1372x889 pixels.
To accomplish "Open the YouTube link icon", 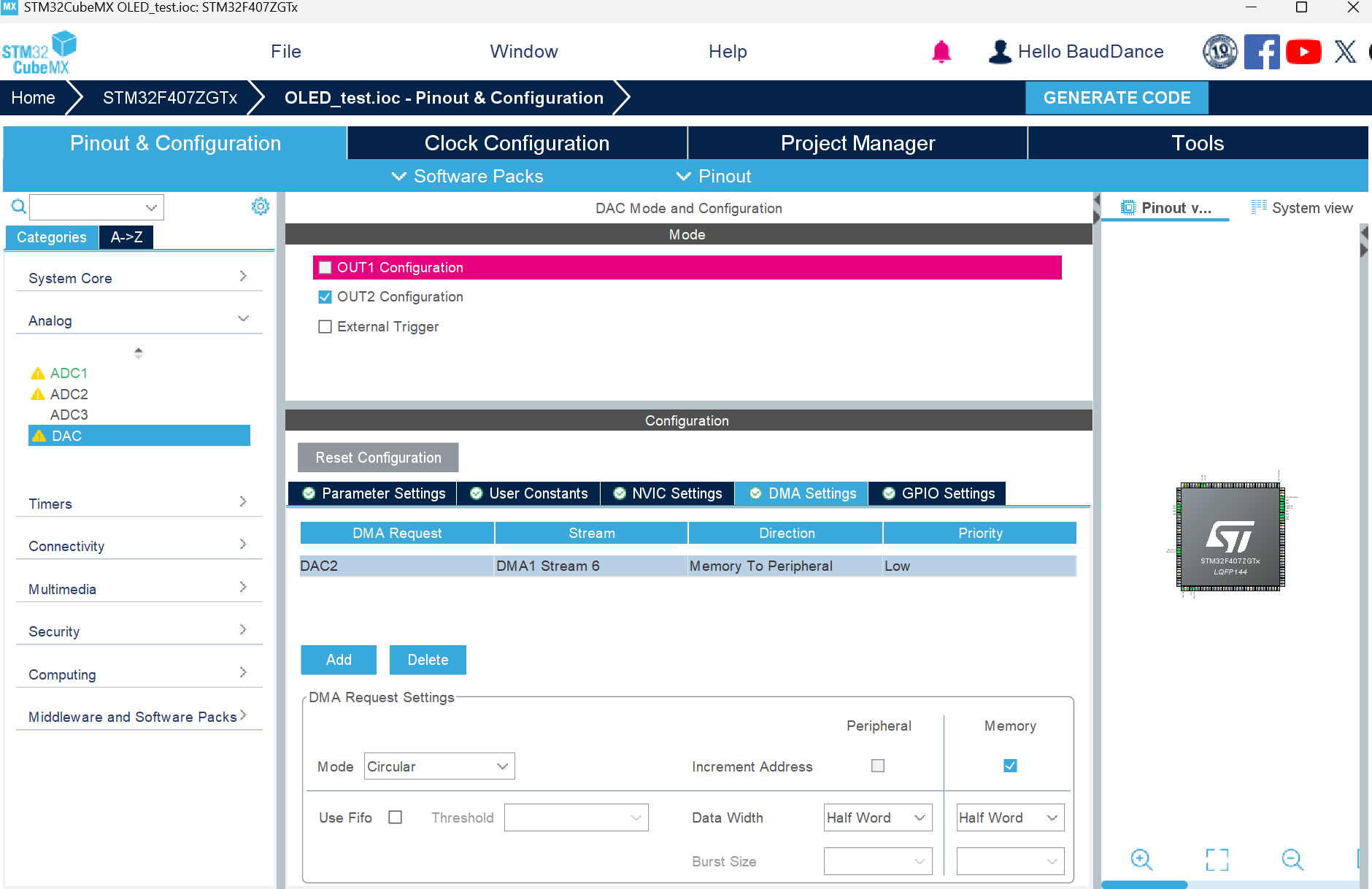I will click(1303, 52).
